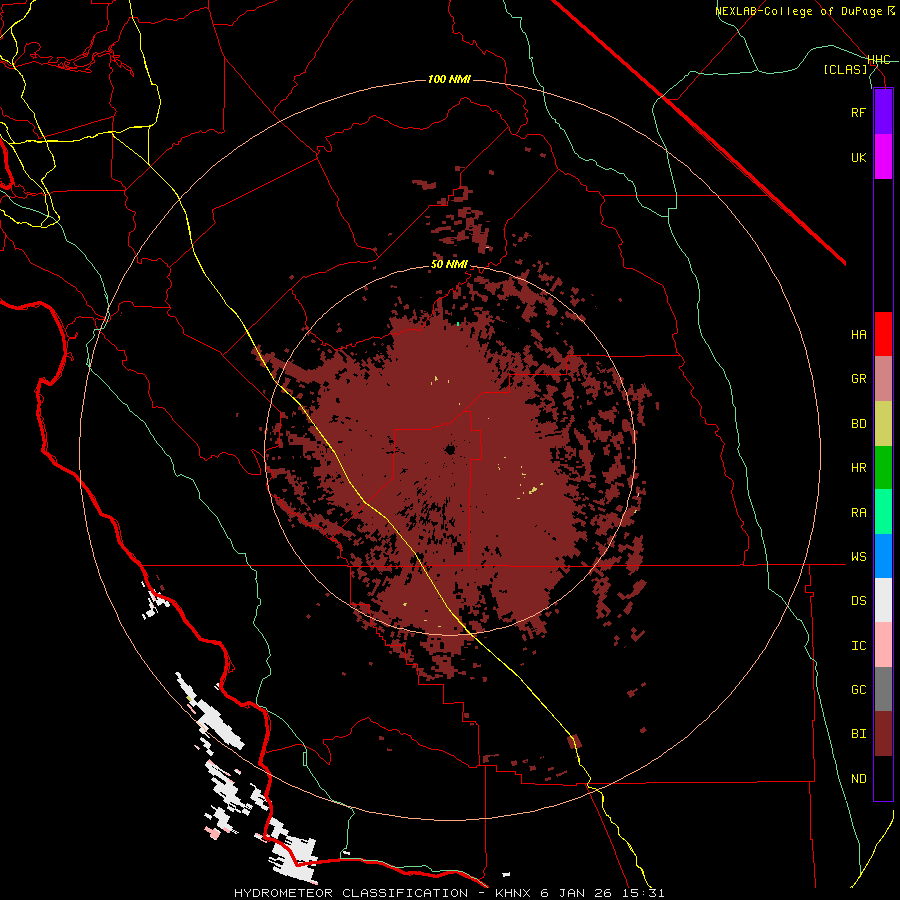Click the ND black legend swatch
This screenshot has width=900, height=900.
(883, 778)
